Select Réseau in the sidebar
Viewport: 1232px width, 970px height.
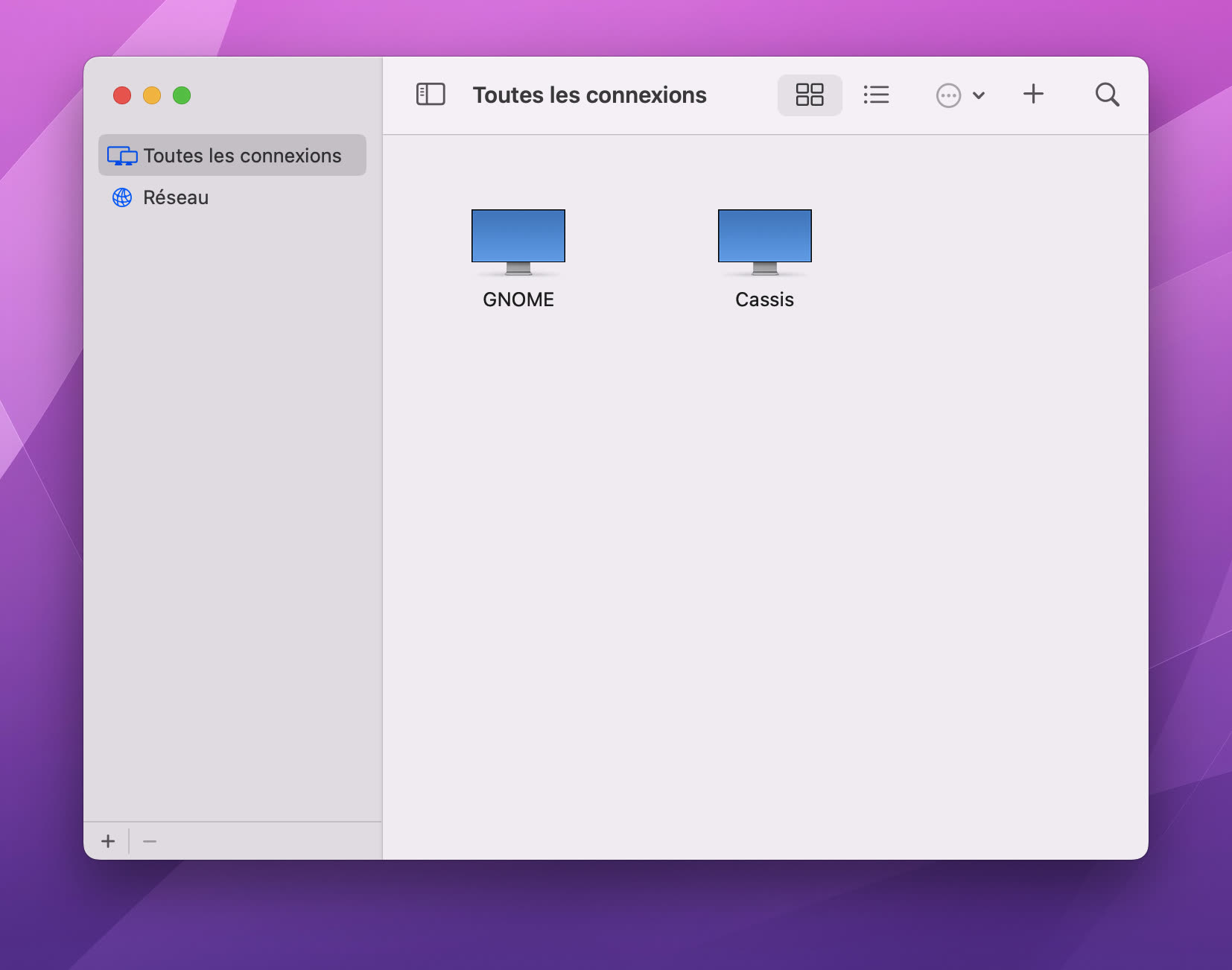coord(175,197)
